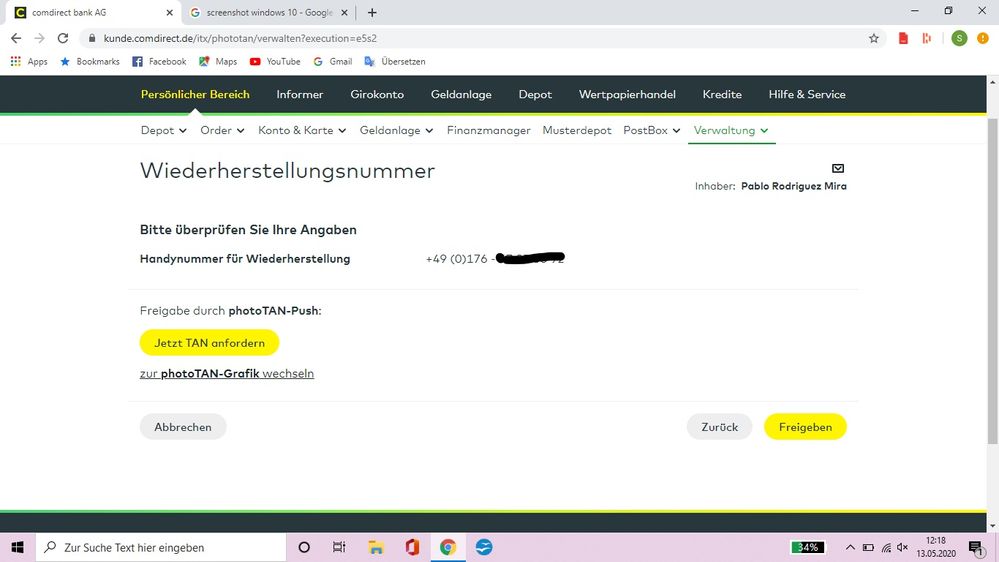Open a new browser tab
This screenshot has width=999, height=562.
click(372, 12)
